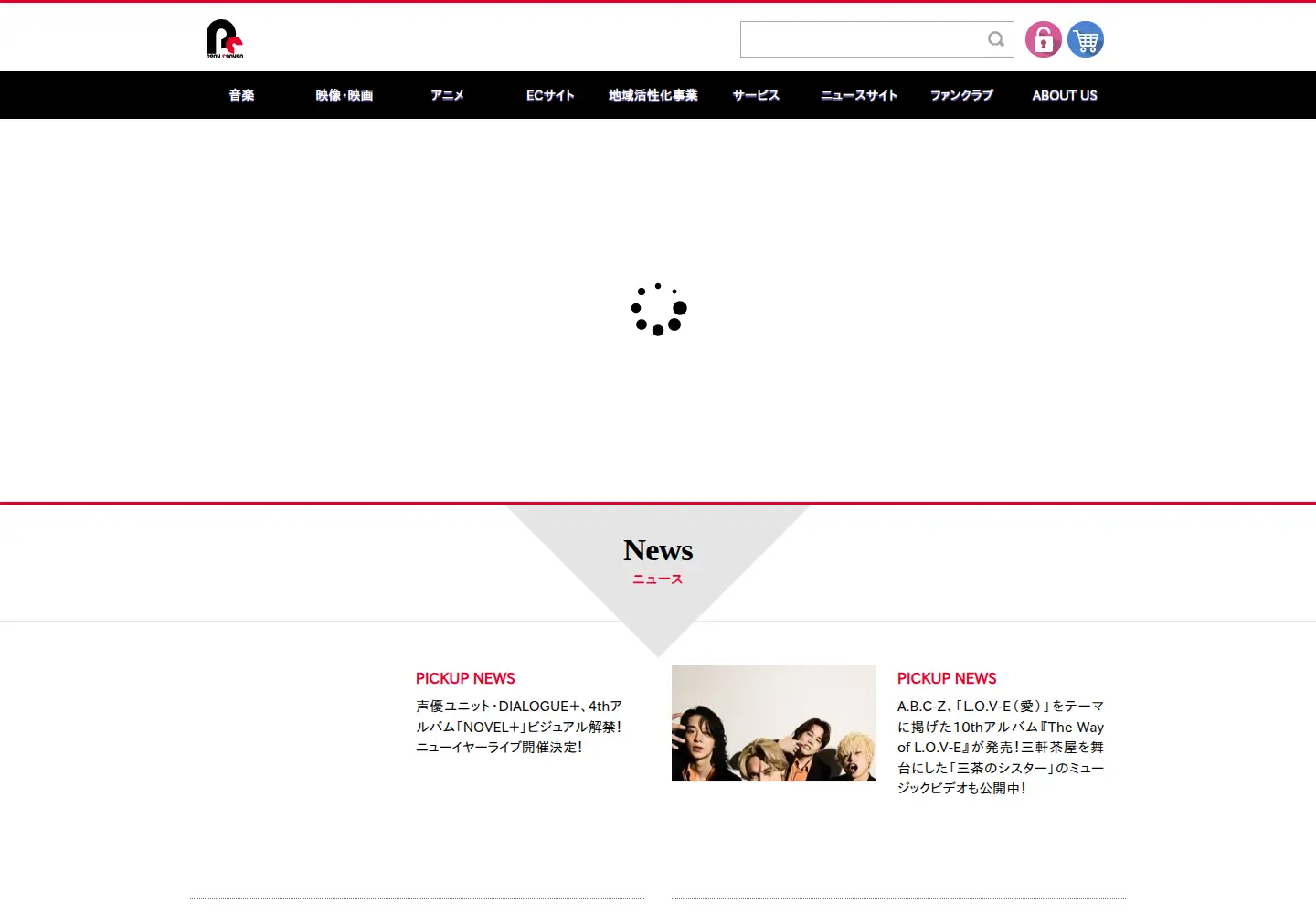Open the ECサイト menu
1316x914 pixels.
[550, 95]
